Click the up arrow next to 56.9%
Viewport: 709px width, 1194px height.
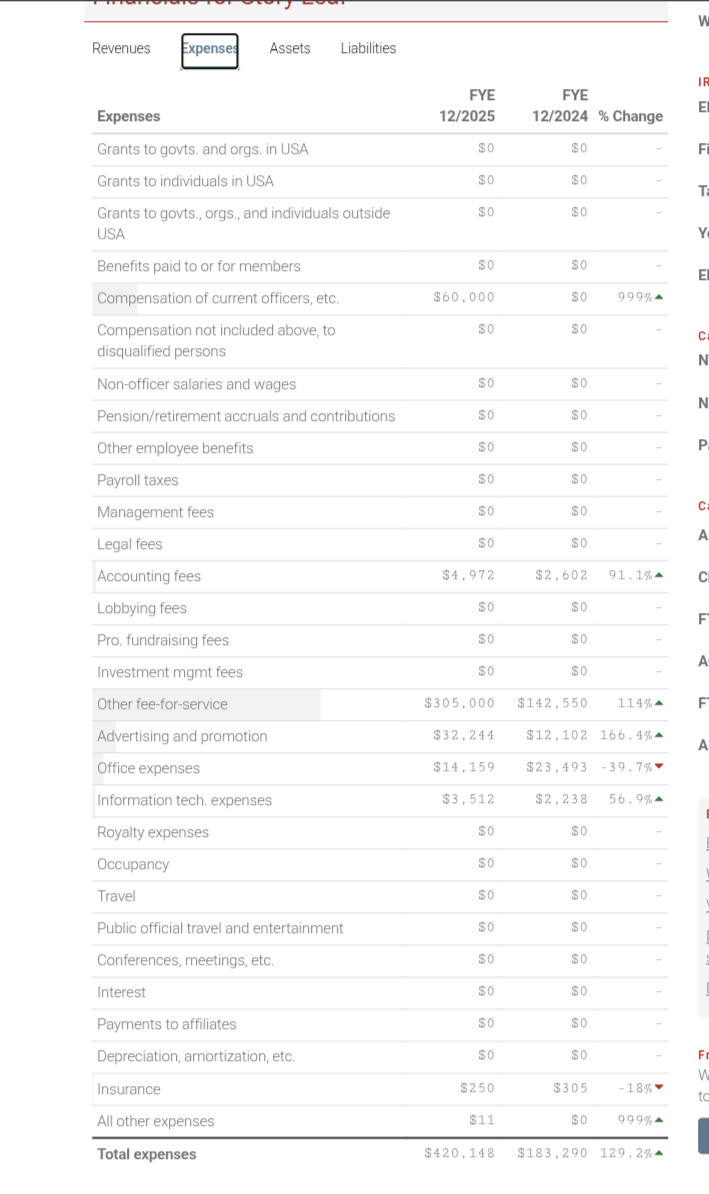coord(659,799)
